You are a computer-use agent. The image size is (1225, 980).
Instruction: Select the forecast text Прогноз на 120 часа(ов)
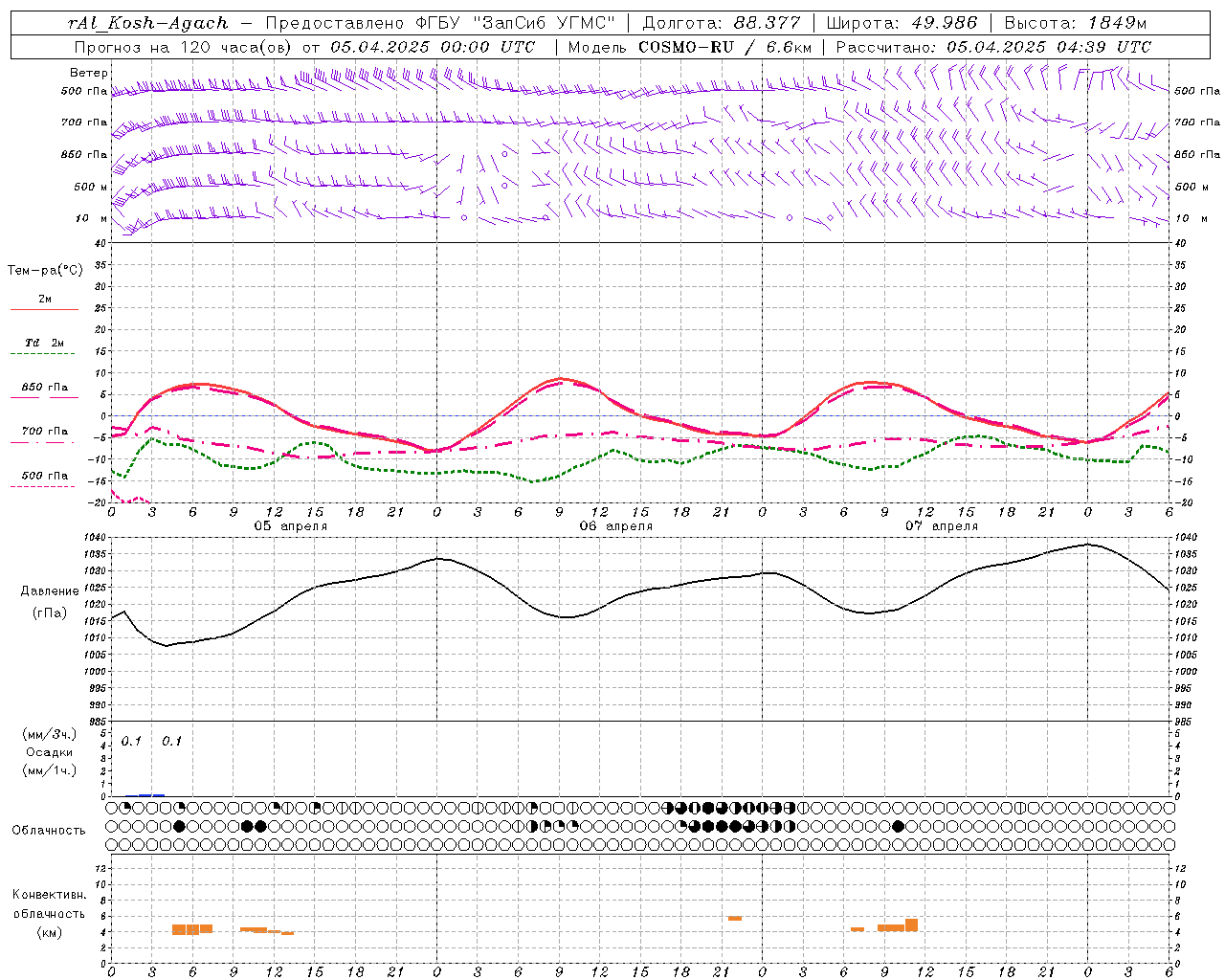coord(184,47)
